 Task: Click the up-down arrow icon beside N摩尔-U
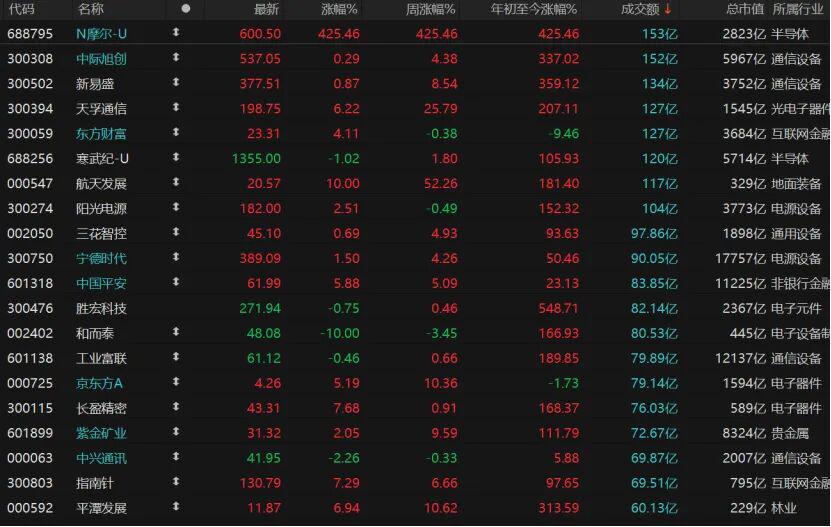click(x=177, y=33)
